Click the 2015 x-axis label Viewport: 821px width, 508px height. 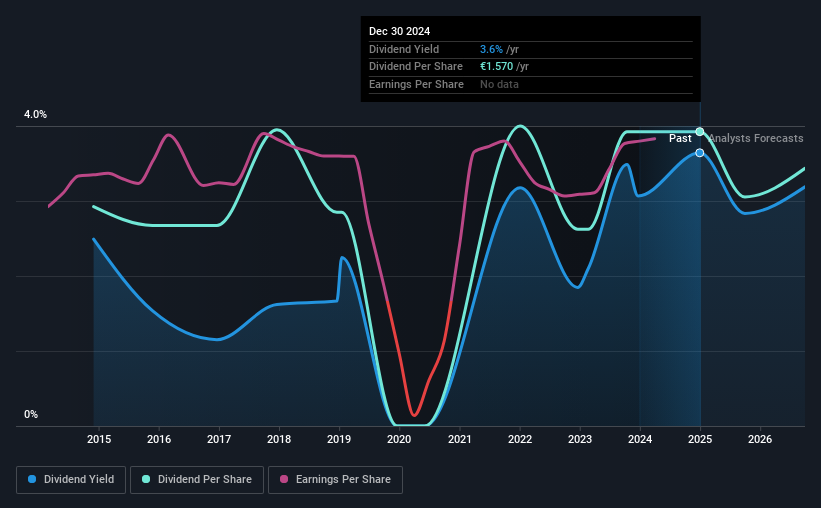click(x=99, y=439)
